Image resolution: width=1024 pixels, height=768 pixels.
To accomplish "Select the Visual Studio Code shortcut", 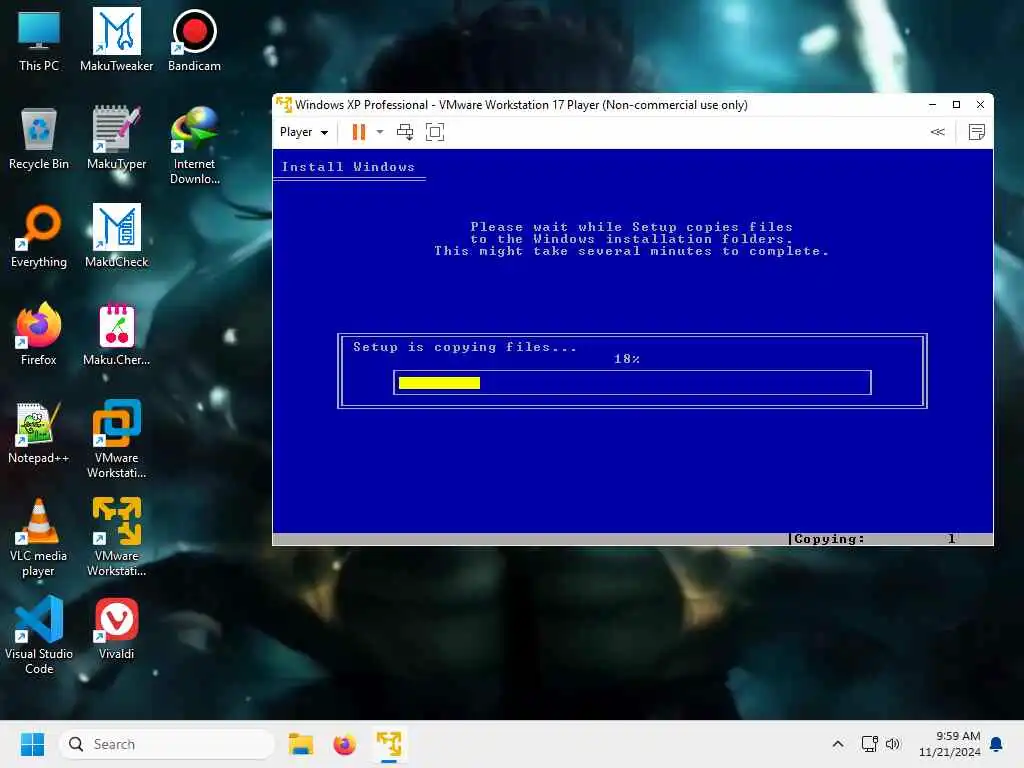I will click(39, 635).
